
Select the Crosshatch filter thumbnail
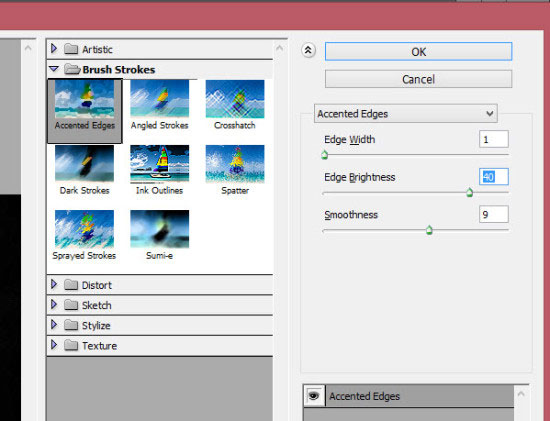235,99
